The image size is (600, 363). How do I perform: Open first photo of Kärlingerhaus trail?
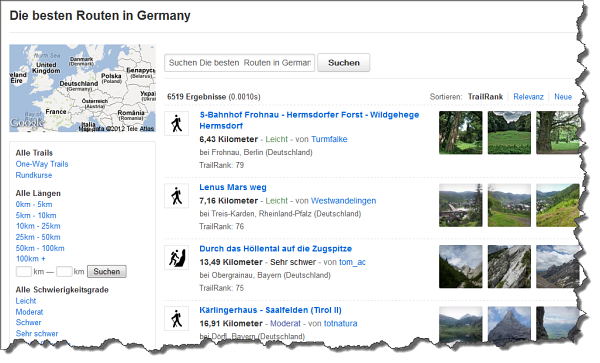click(461, 324)
